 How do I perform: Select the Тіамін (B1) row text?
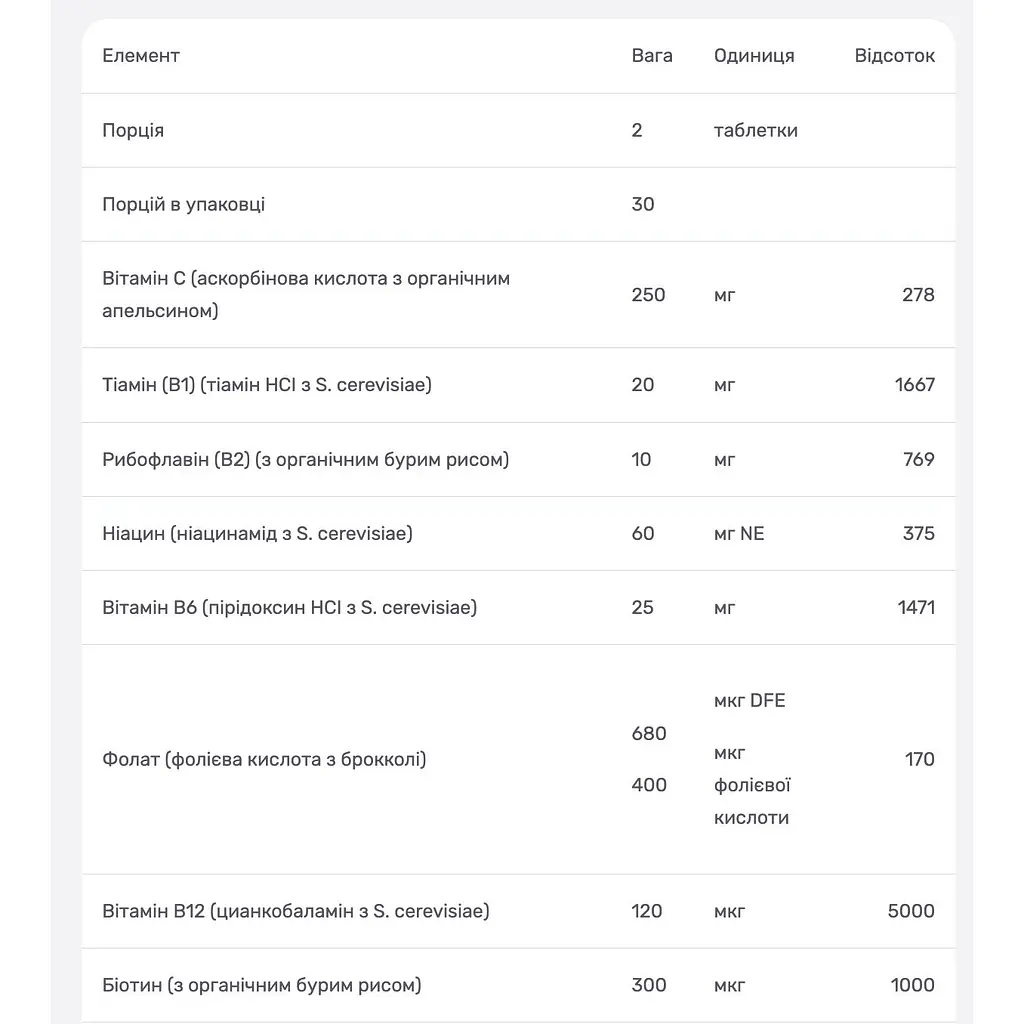[267, 385]
